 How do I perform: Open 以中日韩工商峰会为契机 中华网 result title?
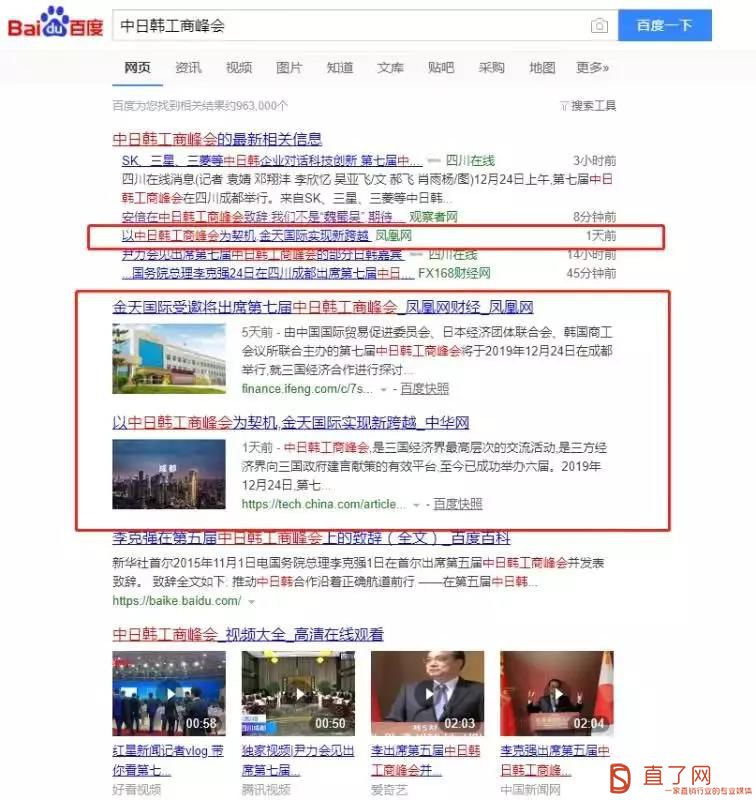(x=291, y=422)
